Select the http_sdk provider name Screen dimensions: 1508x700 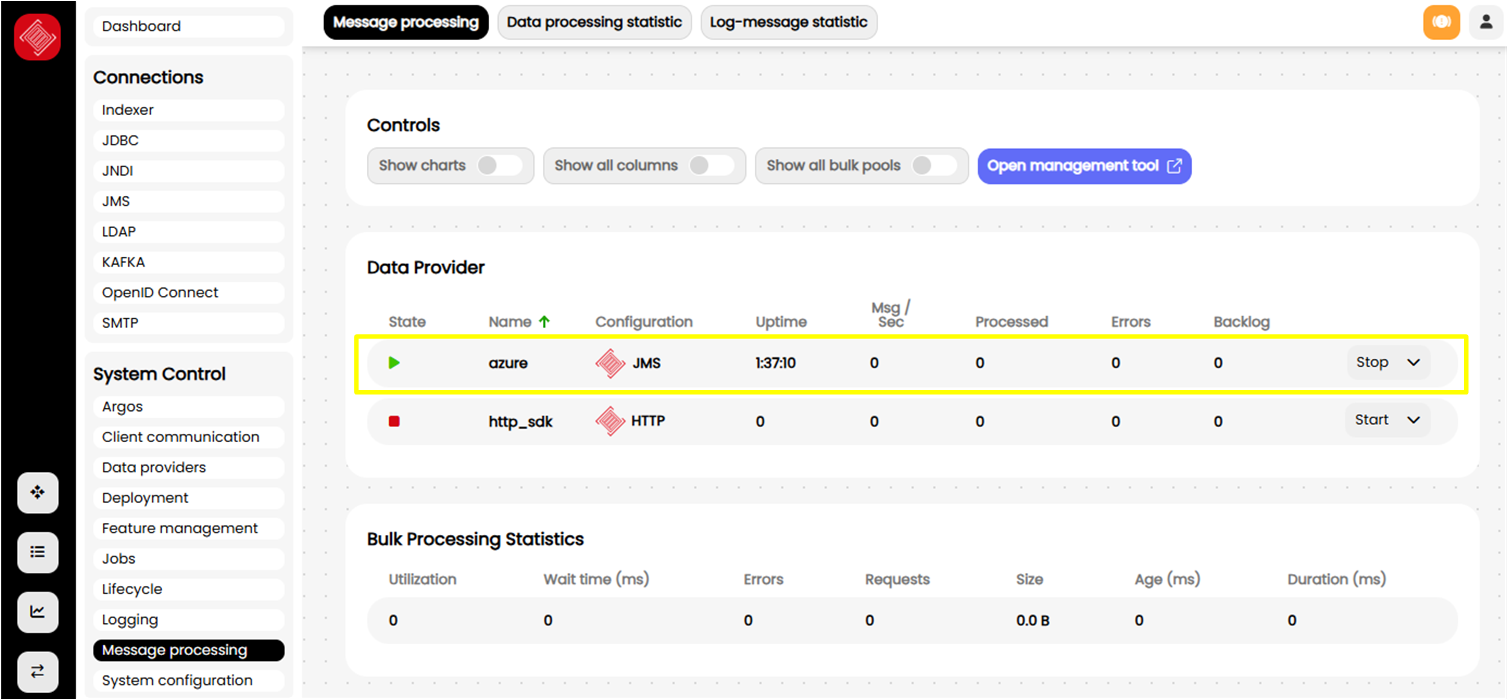(520, 422)
